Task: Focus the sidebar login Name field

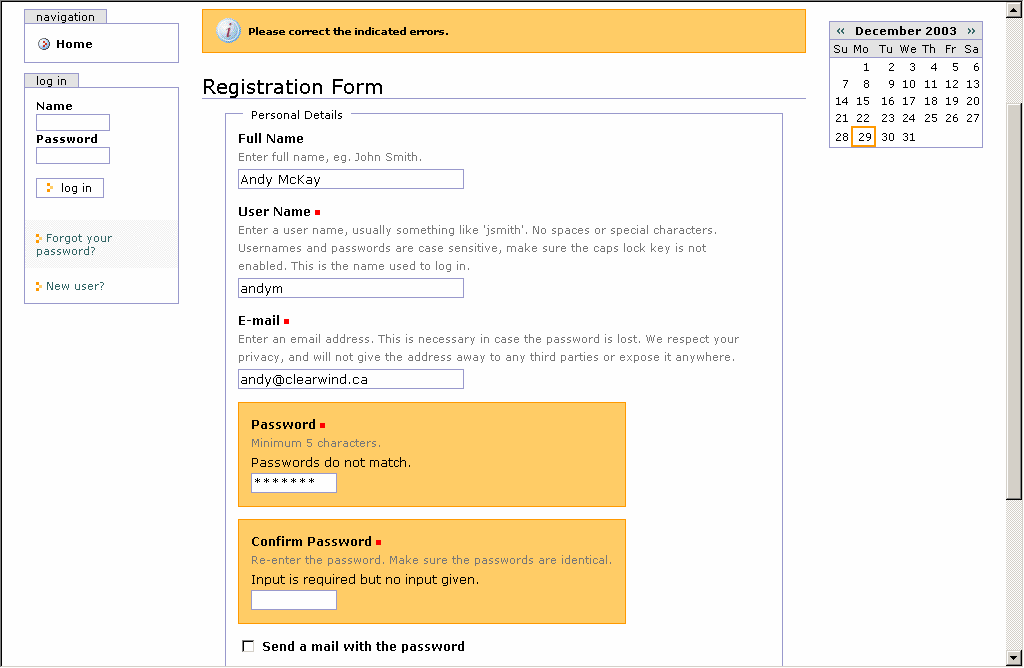Action: [x=72, y=123]
